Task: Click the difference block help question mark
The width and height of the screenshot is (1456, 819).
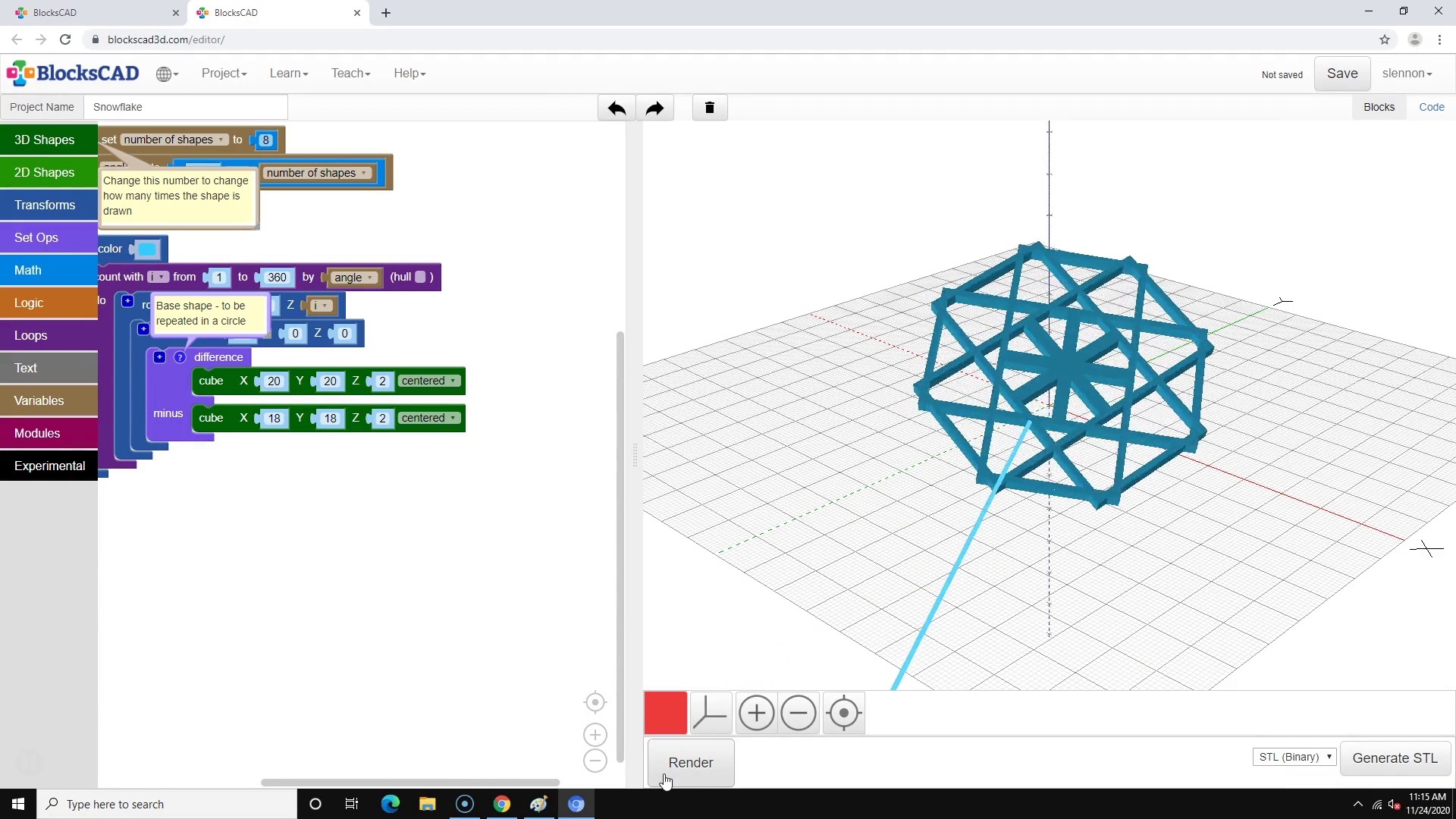Action: [180, 357]
